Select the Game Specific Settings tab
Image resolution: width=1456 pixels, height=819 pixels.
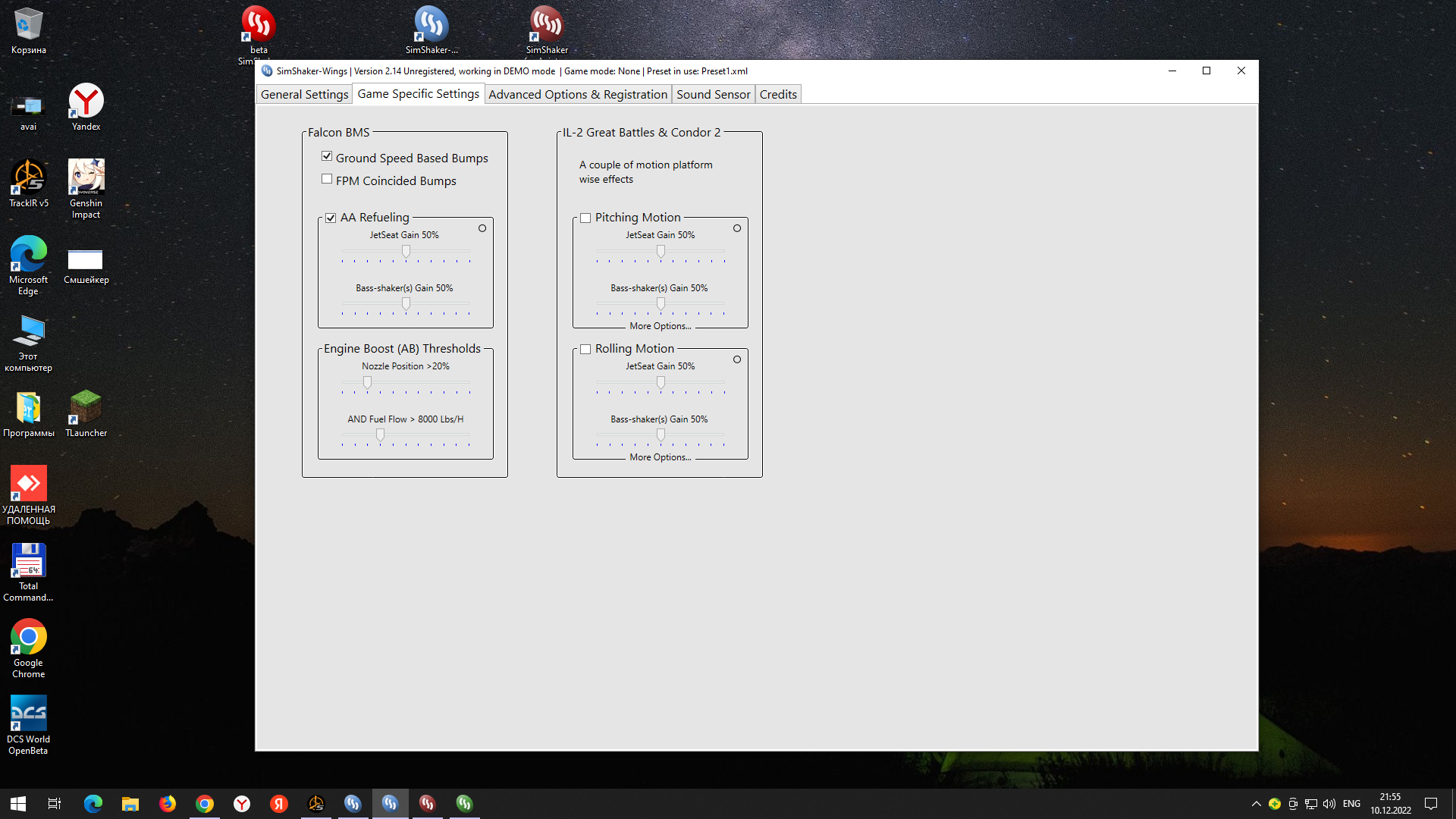[419, 93]
